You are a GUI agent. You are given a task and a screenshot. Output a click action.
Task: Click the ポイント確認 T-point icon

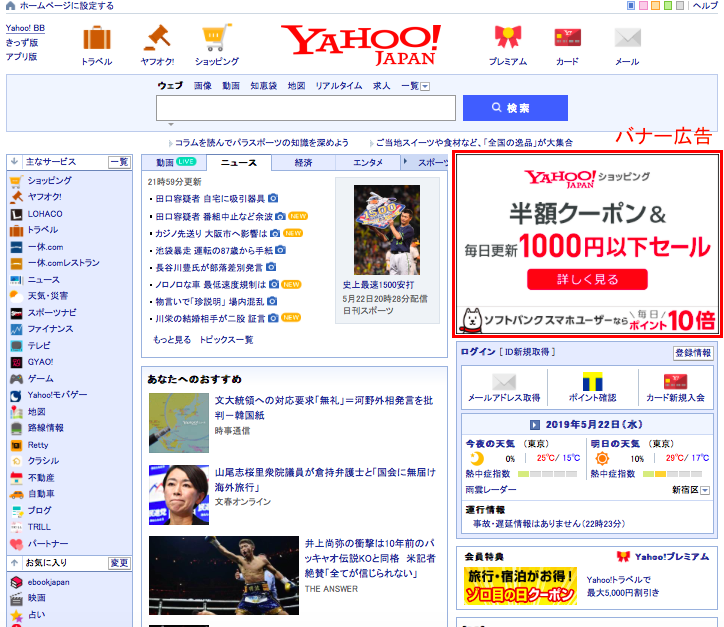pyautogui.click(x=592, y=381)
